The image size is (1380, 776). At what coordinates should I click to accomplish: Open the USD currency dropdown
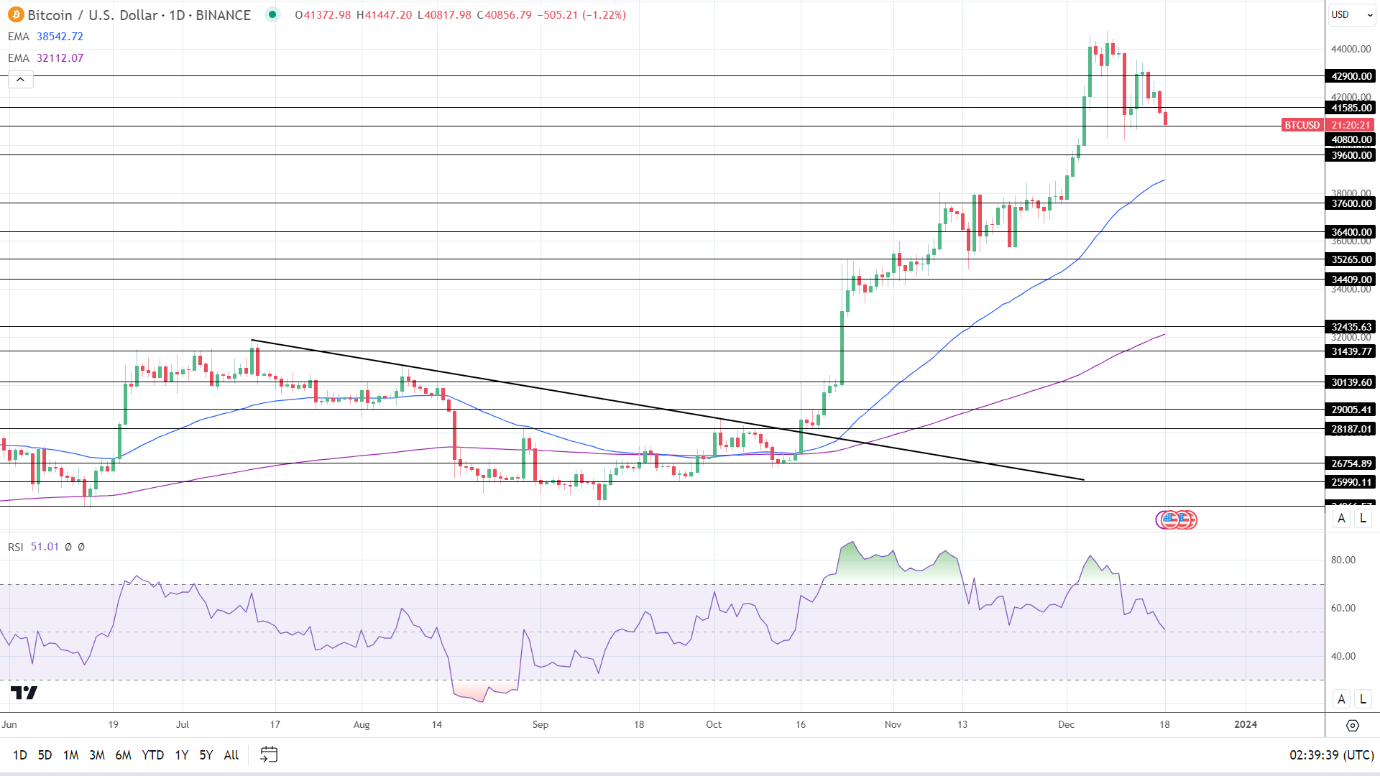[x=1351, y=15]
